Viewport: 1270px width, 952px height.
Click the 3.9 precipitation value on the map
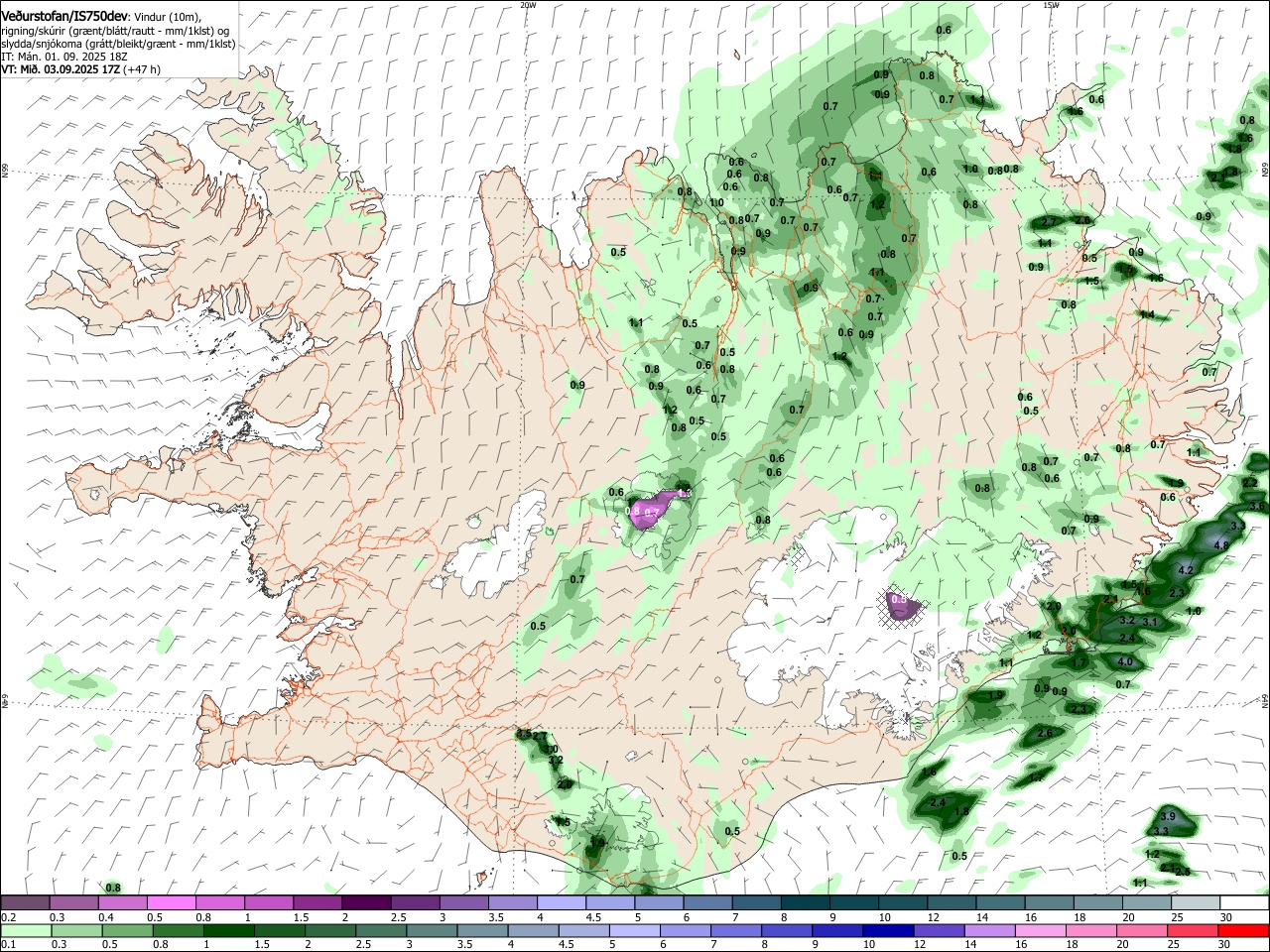pyautogui.click(x=1167, y=816)
